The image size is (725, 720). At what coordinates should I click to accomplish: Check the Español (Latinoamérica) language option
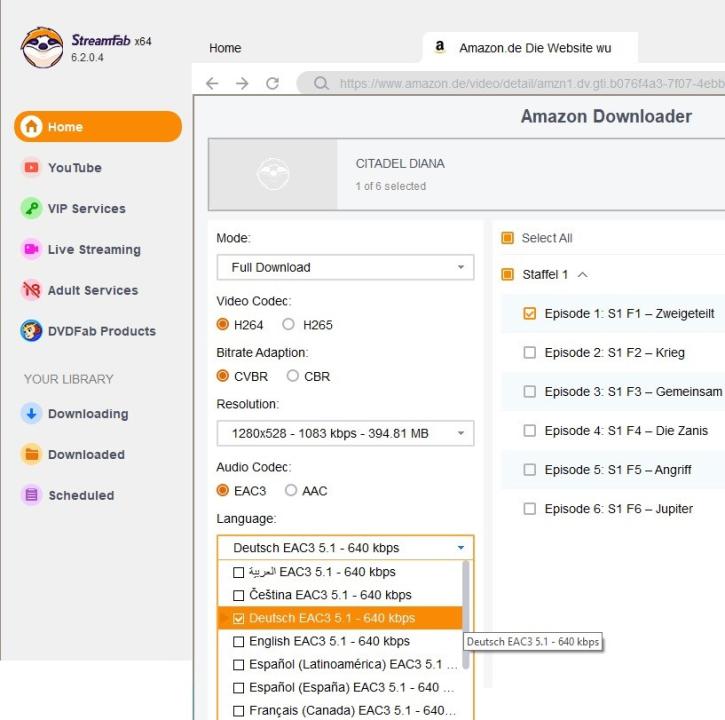click(x=238, y=665)
